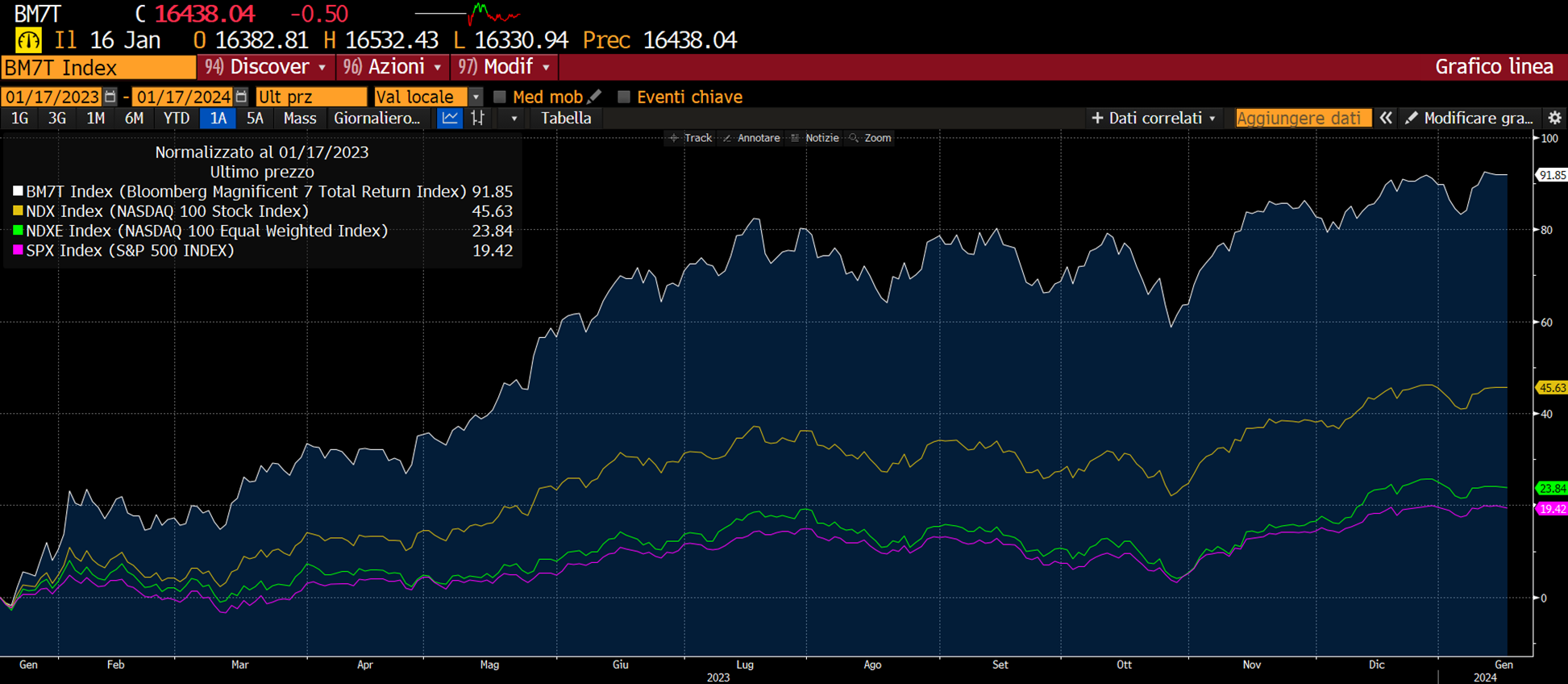Select the NDXE Index Equal Weighted legend entry
This screenshot has width=1568, height=684.
263,231
